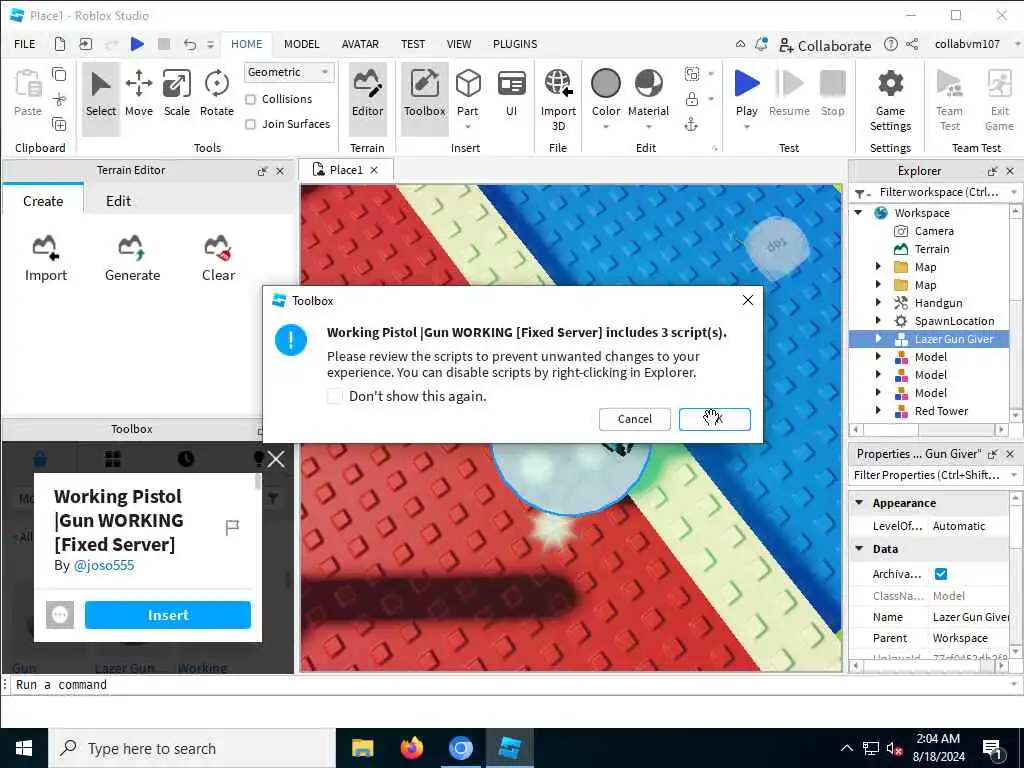Enable the Collisions checkbox
The width and height of the screenshot is (1024, 768).
coord(250,99)
